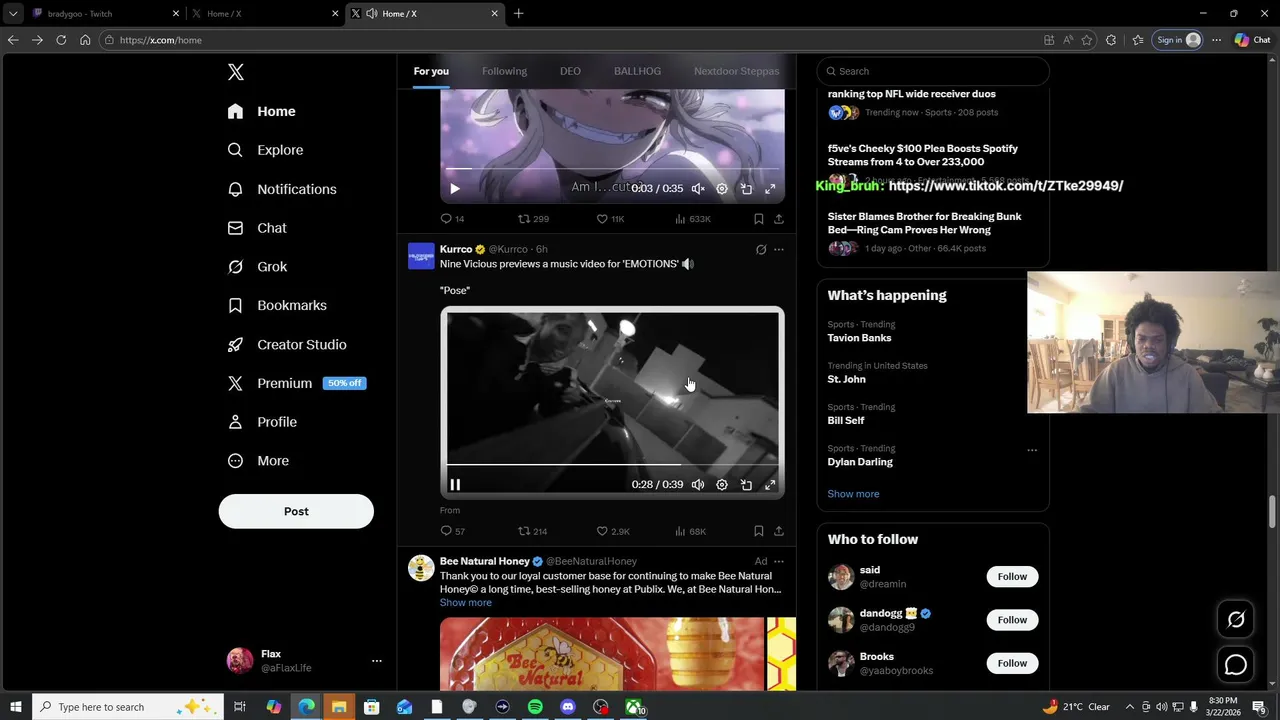Reply to Kurrco post with 57 comments

[x=452, y=531]
